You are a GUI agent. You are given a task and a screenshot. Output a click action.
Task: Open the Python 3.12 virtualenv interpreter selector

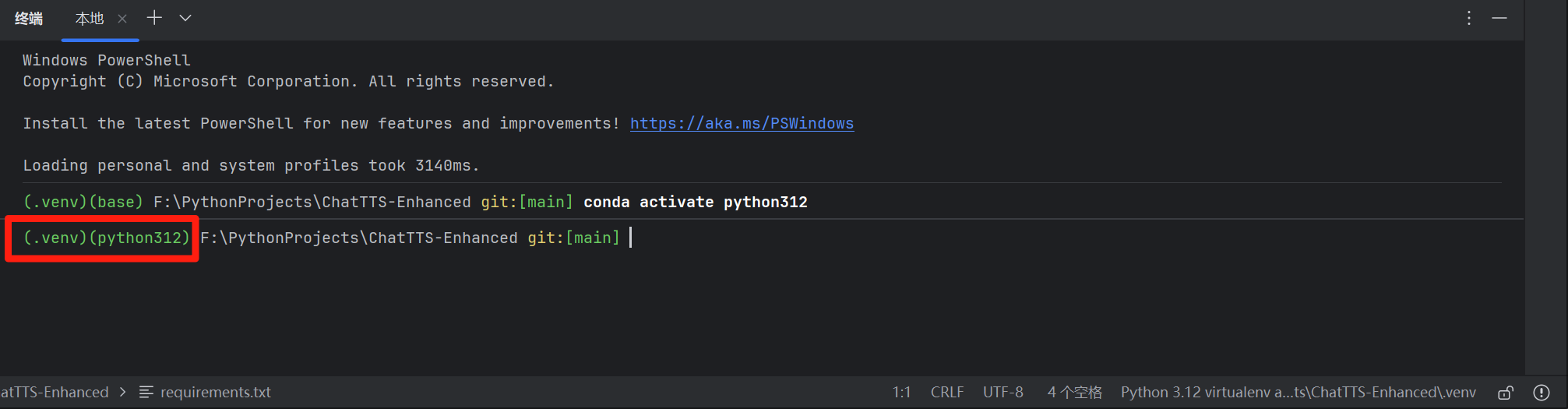pos(1298,392)
